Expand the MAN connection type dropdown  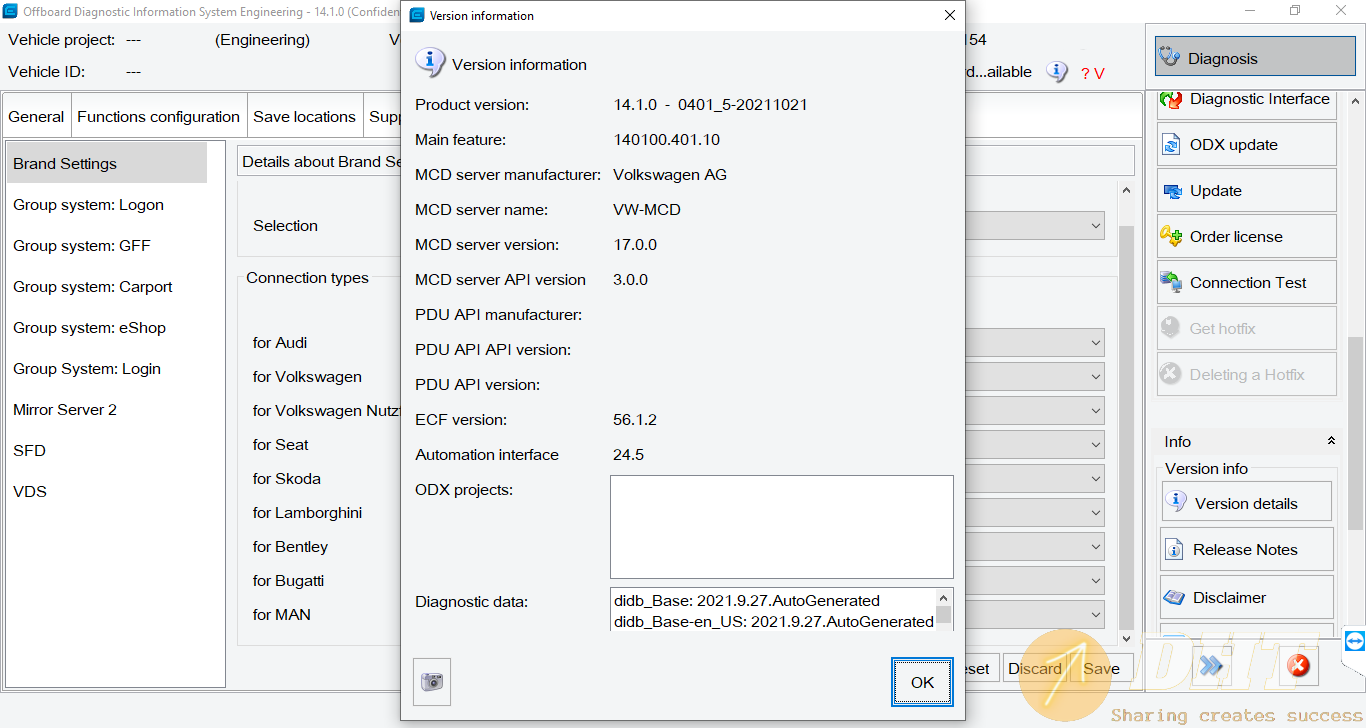click(1095, 615)
